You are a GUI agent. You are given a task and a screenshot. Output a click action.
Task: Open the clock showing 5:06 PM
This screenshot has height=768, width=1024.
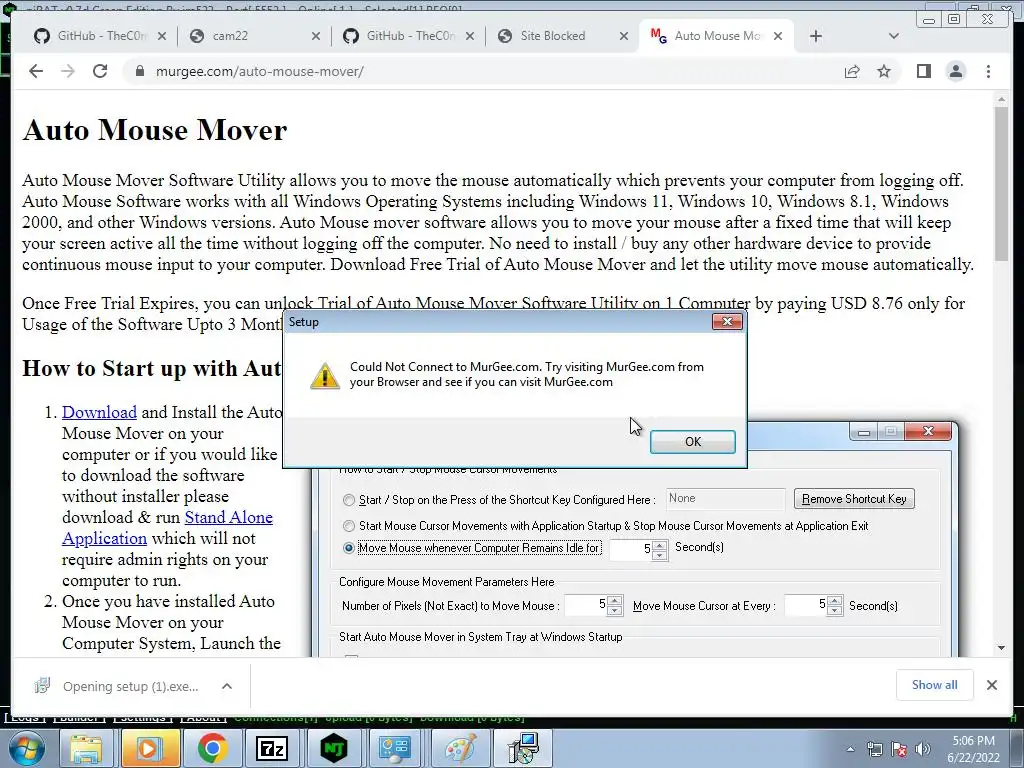(973, 749)
